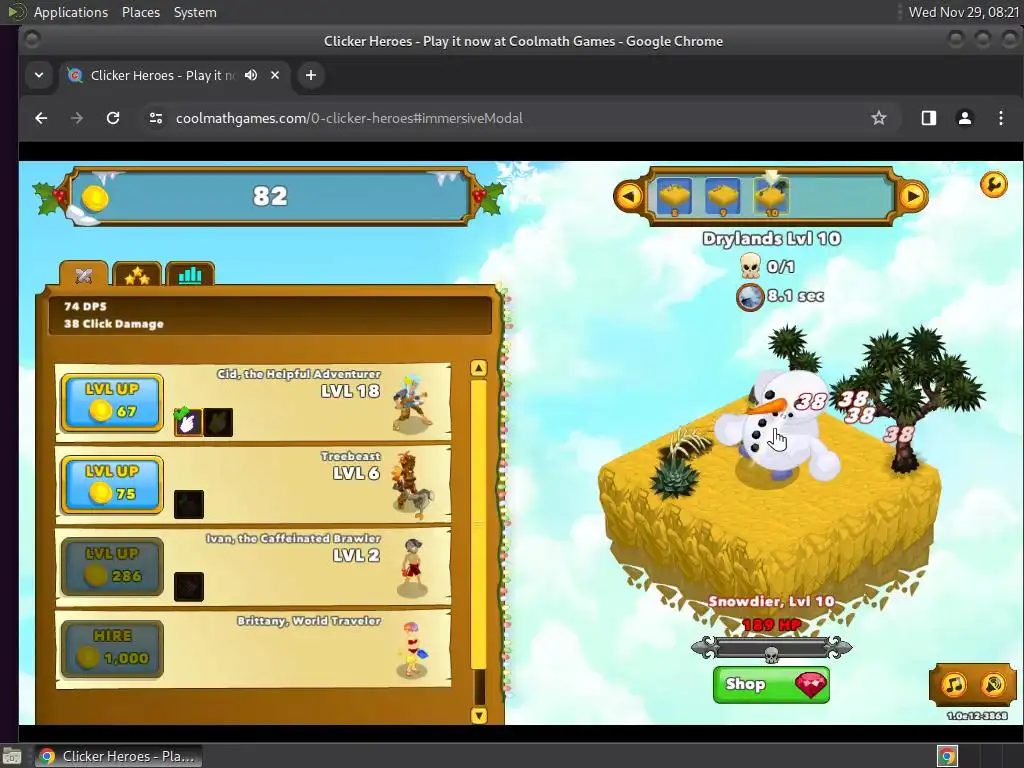Screen dimensions: 1024x768
Task: Go to next zone with right arrow
Action: pos(912,196)
